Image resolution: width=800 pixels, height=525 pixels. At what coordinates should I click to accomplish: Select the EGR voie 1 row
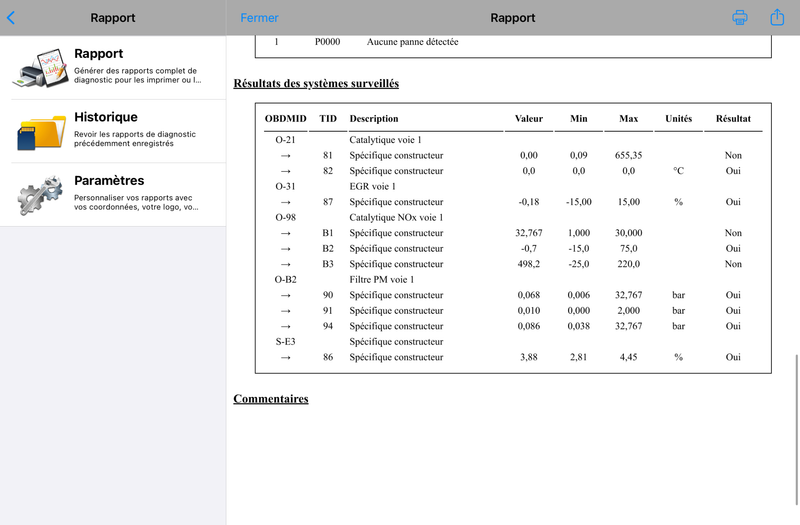click(513, 186)
